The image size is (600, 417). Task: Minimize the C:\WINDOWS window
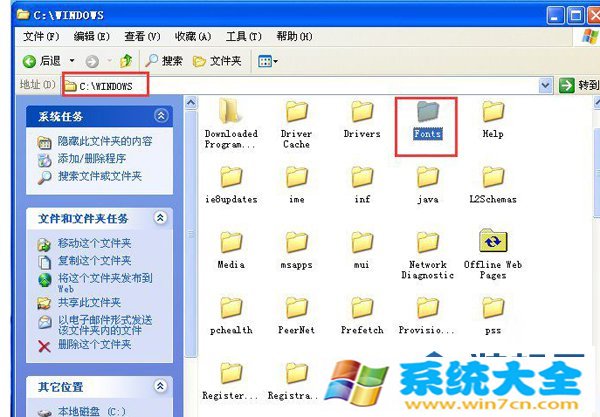tap(555, 16)
